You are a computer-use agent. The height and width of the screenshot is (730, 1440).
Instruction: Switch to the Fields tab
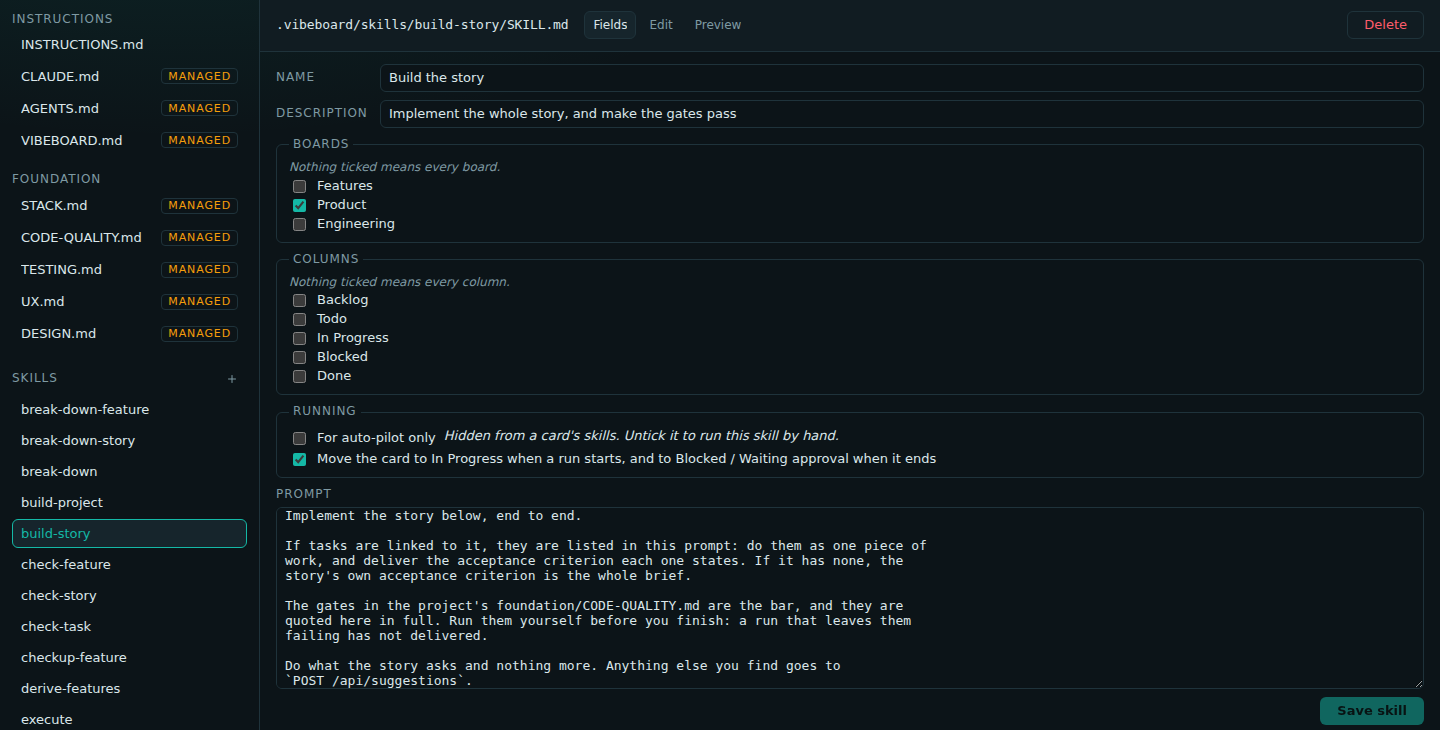(x=610, y=25)
